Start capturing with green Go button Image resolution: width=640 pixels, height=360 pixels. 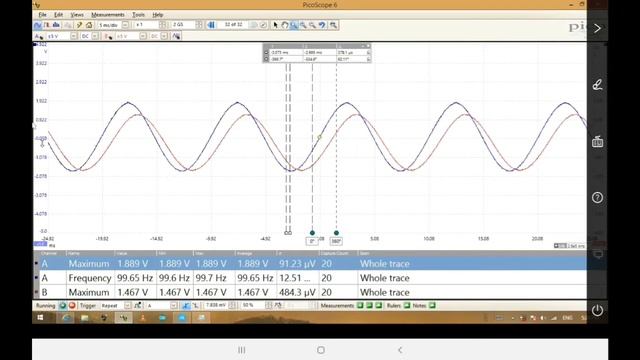coord(62,305)
